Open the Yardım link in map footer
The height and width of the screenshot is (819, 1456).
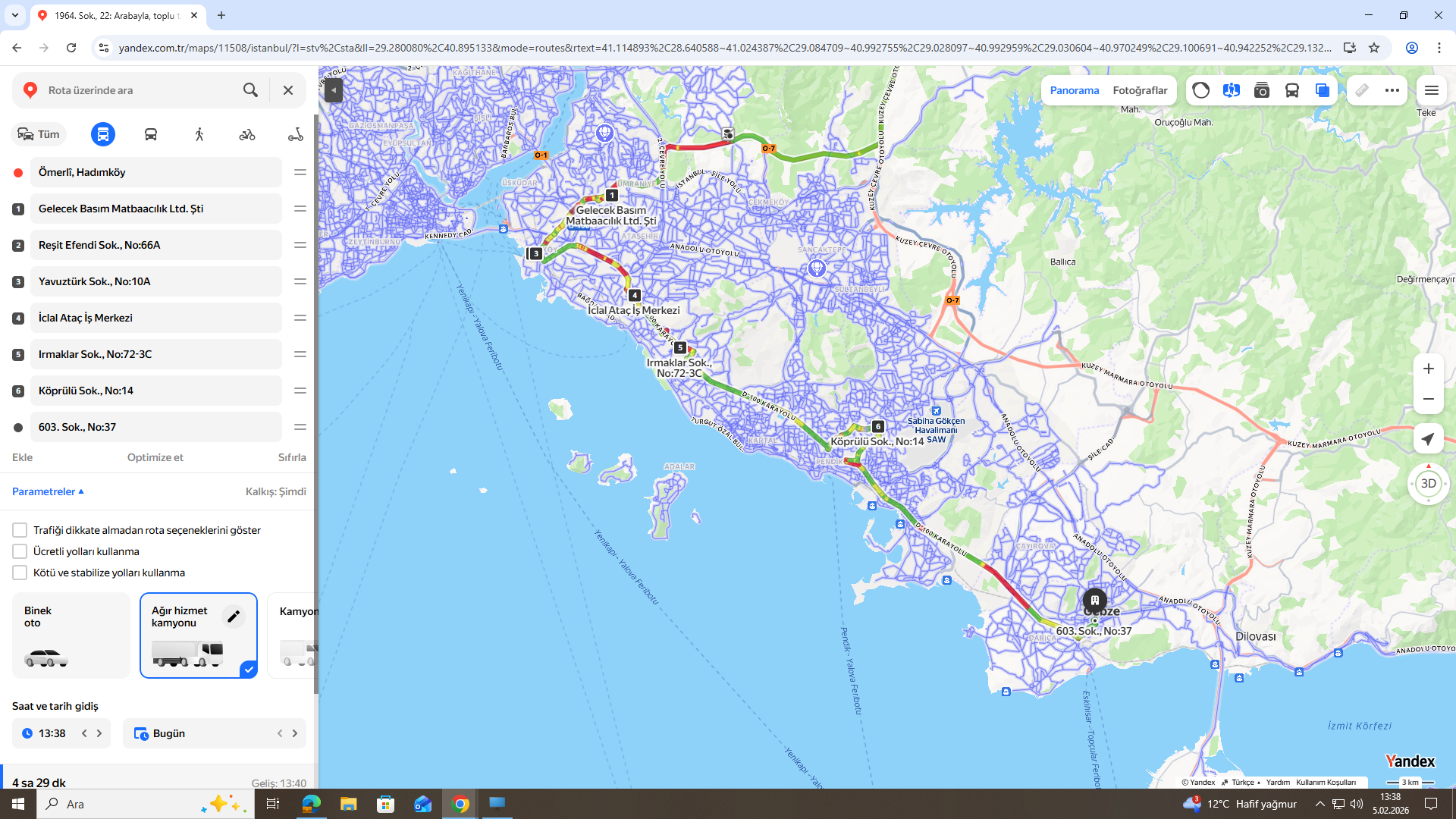1278,783
